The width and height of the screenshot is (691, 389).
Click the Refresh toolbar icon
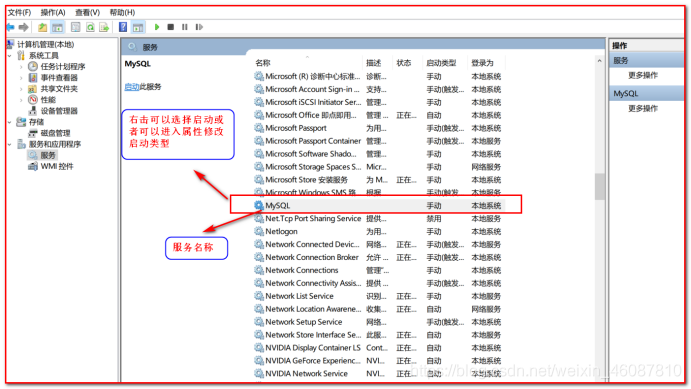(x=90, y=27)
